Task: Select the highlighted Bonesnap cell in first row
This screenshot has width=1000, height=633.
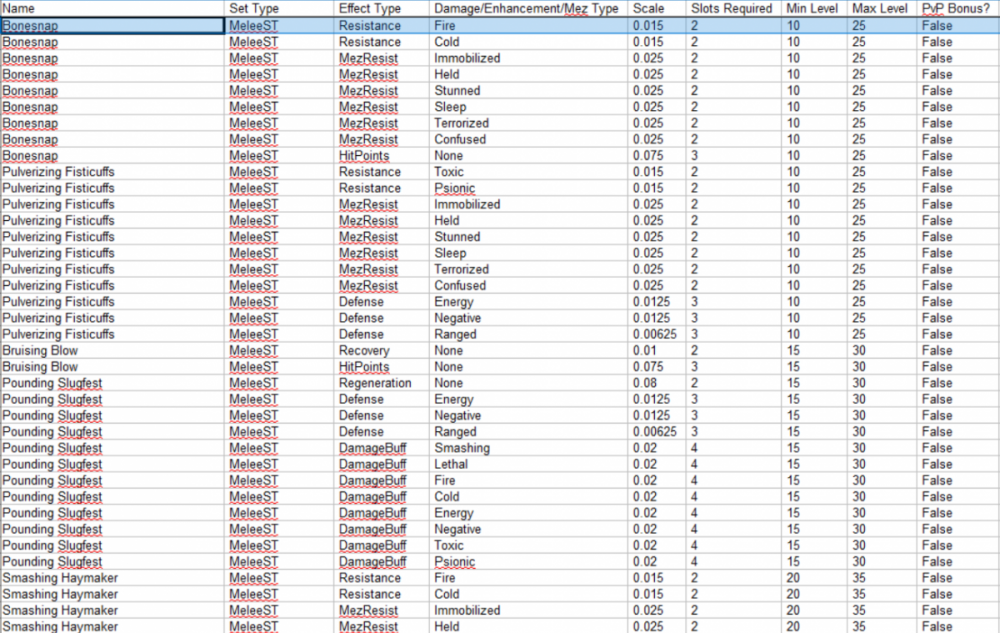Action: click(112, 26)
